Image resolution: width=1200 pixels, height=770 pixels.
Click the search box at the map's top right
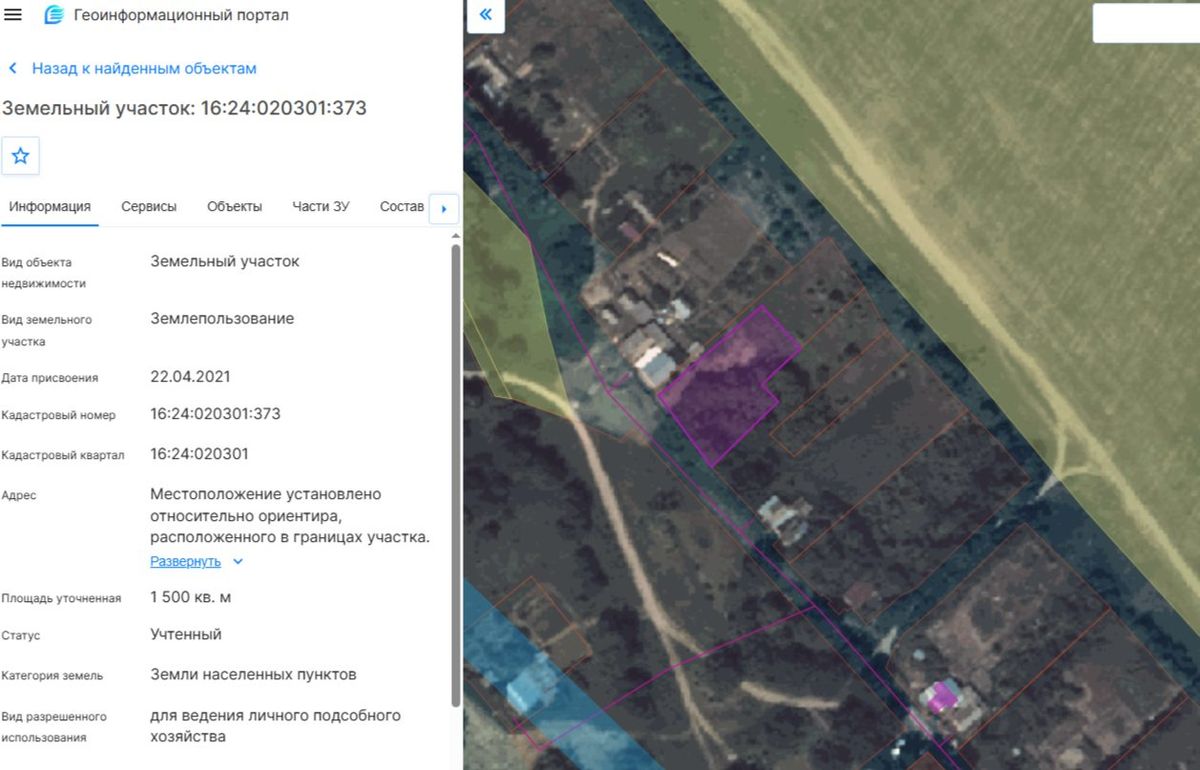tap(1146, 23)
